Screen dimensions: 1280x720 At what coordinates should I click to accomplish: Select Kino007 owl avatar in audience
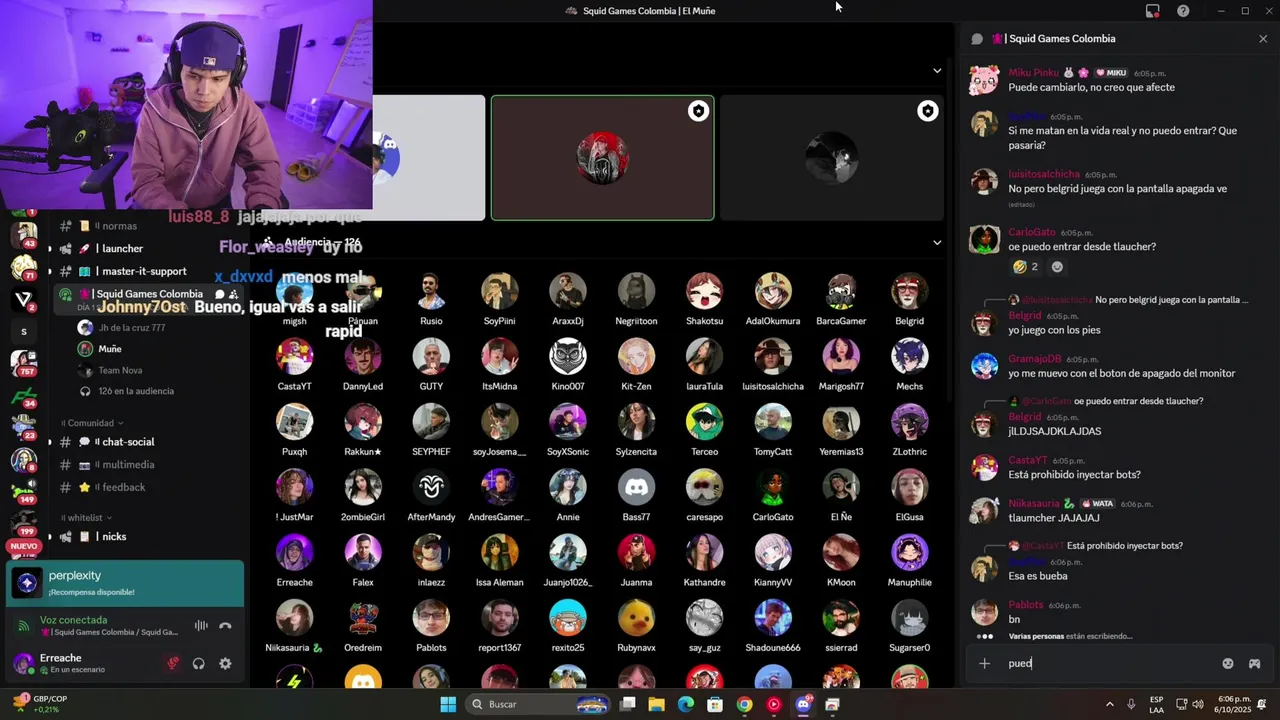(x=568, y=357)
